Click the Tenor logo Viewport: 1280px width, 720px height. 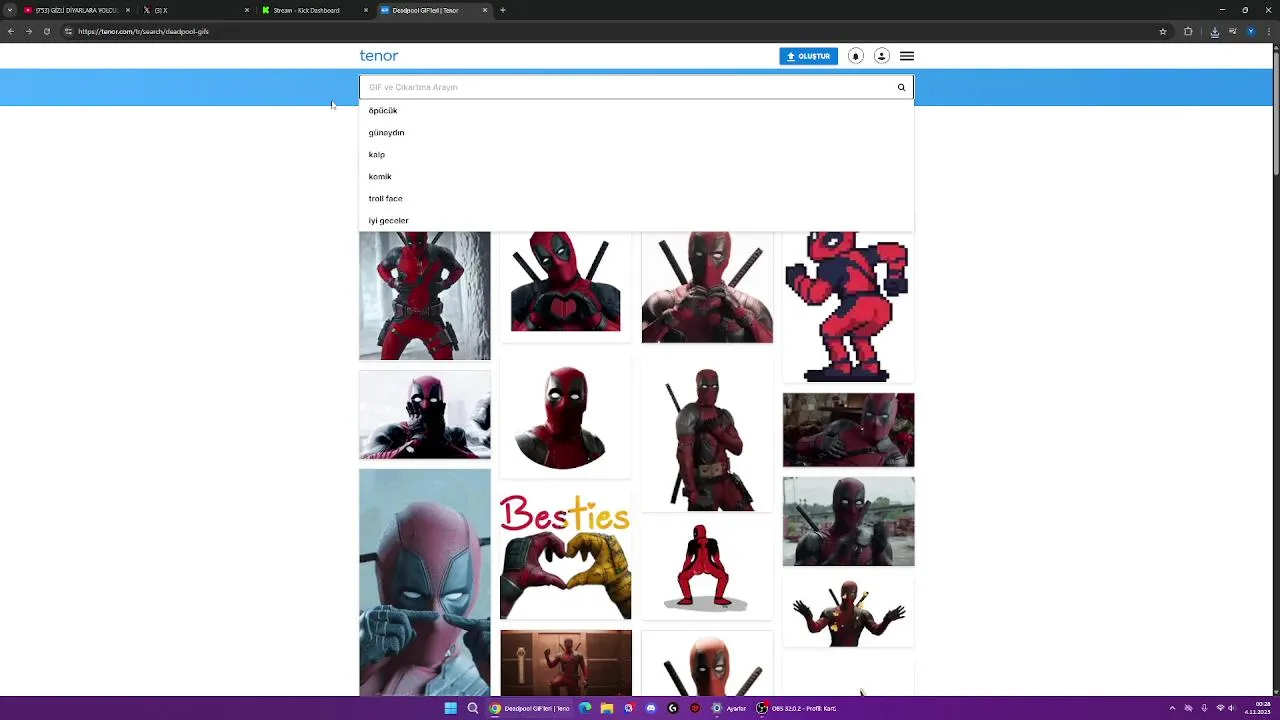coord(379,56)
